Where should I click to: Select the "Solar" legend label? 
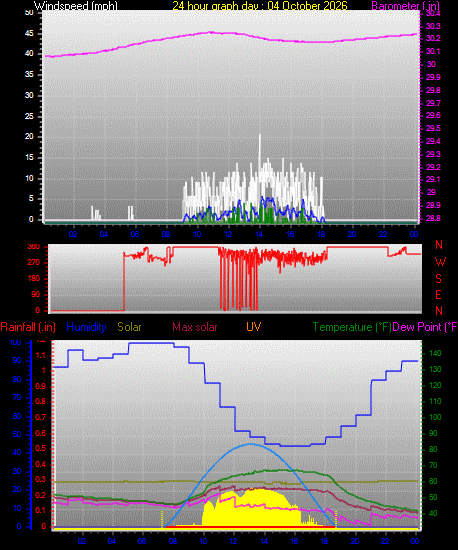tap(129, 327)
